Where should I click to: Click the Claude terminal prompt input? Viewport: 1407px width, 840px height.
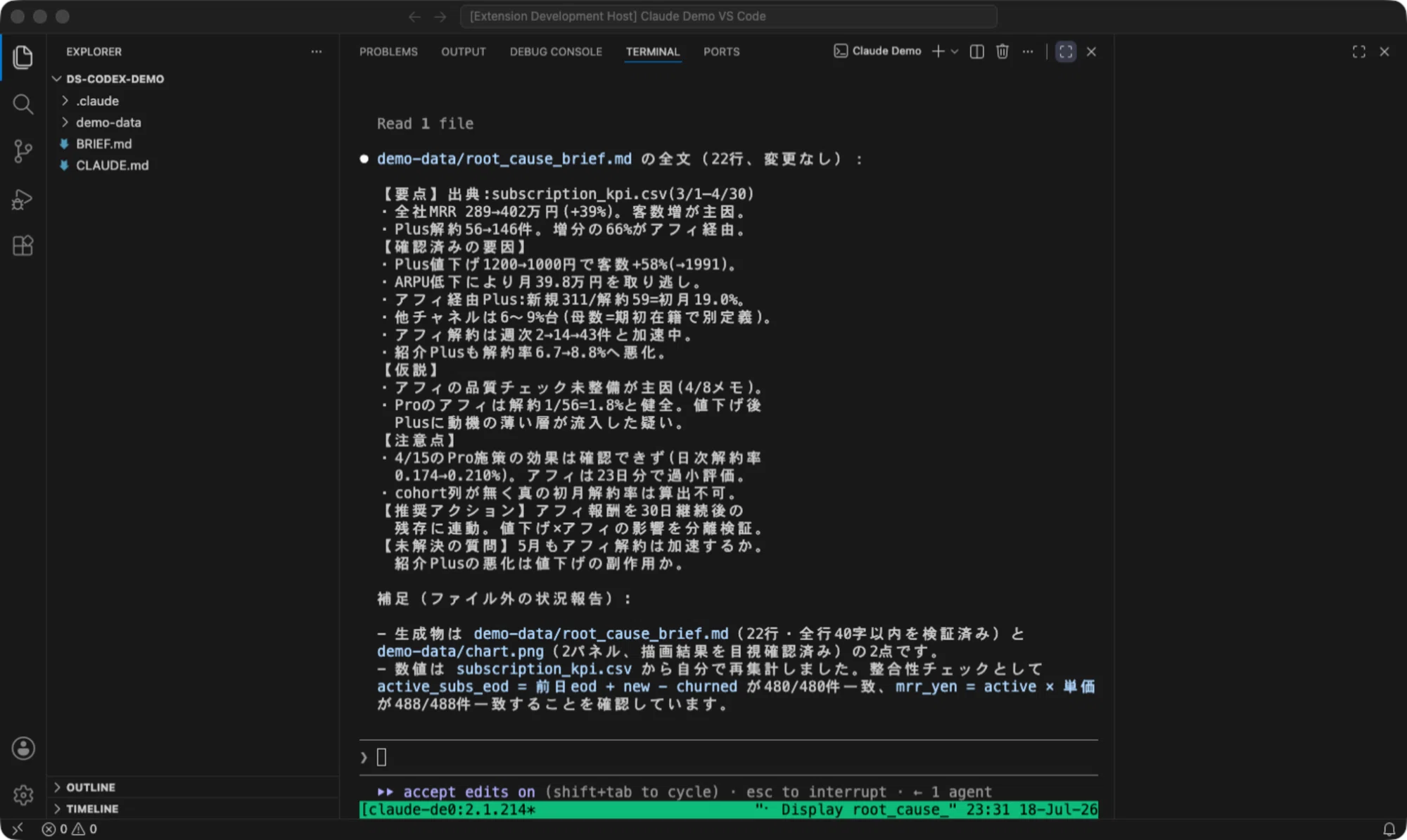point(728,758)
